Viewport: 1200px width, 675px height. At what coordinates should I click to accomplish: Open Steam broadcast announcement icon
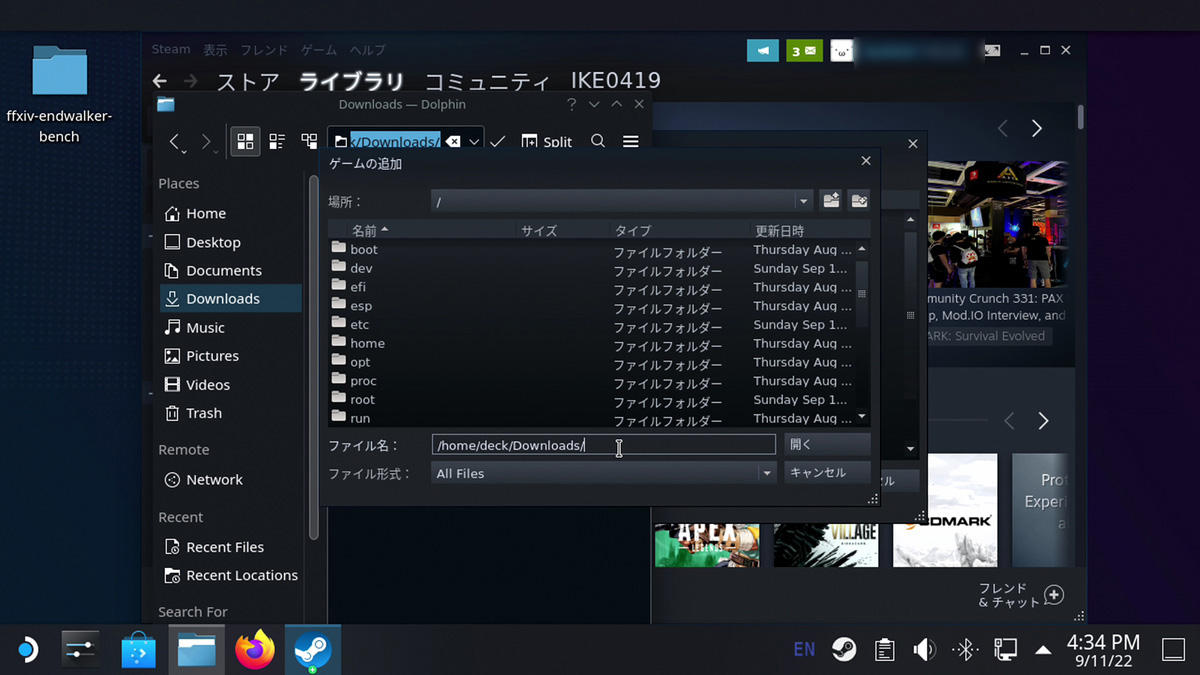coord(763,50)
